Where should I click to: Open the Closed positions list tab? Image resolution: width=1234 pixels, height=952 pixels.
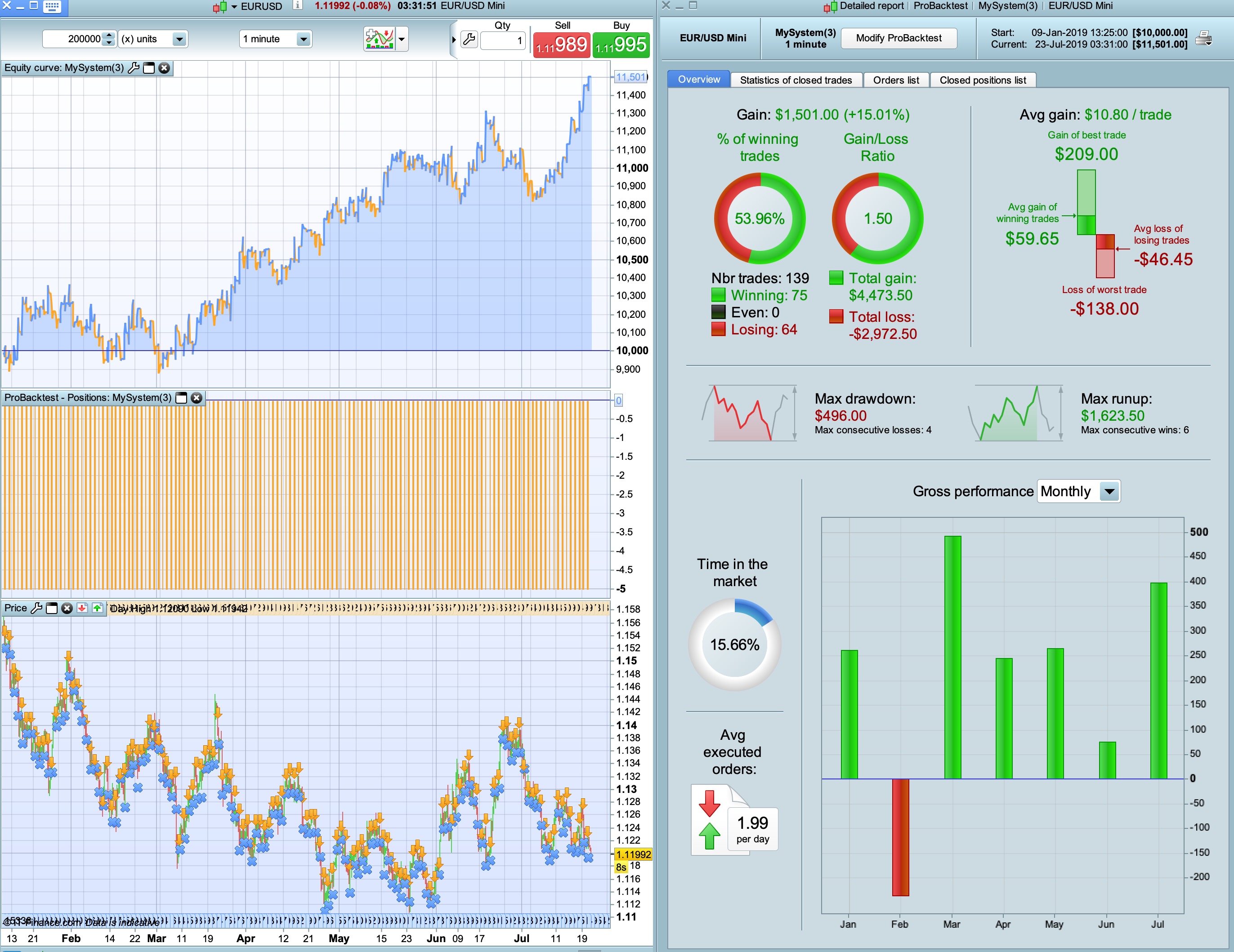tap(982, 80)
